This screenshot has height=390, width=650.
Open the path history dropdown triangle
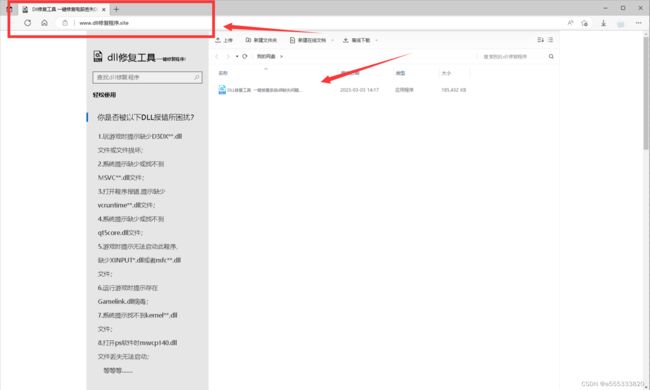click(237, 56)
